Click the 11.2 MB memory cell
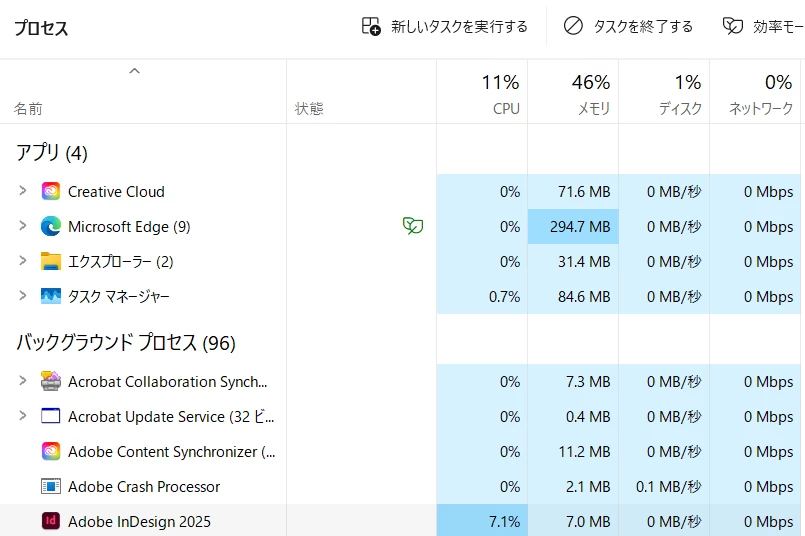805x536 pixels. pos(573,451)
